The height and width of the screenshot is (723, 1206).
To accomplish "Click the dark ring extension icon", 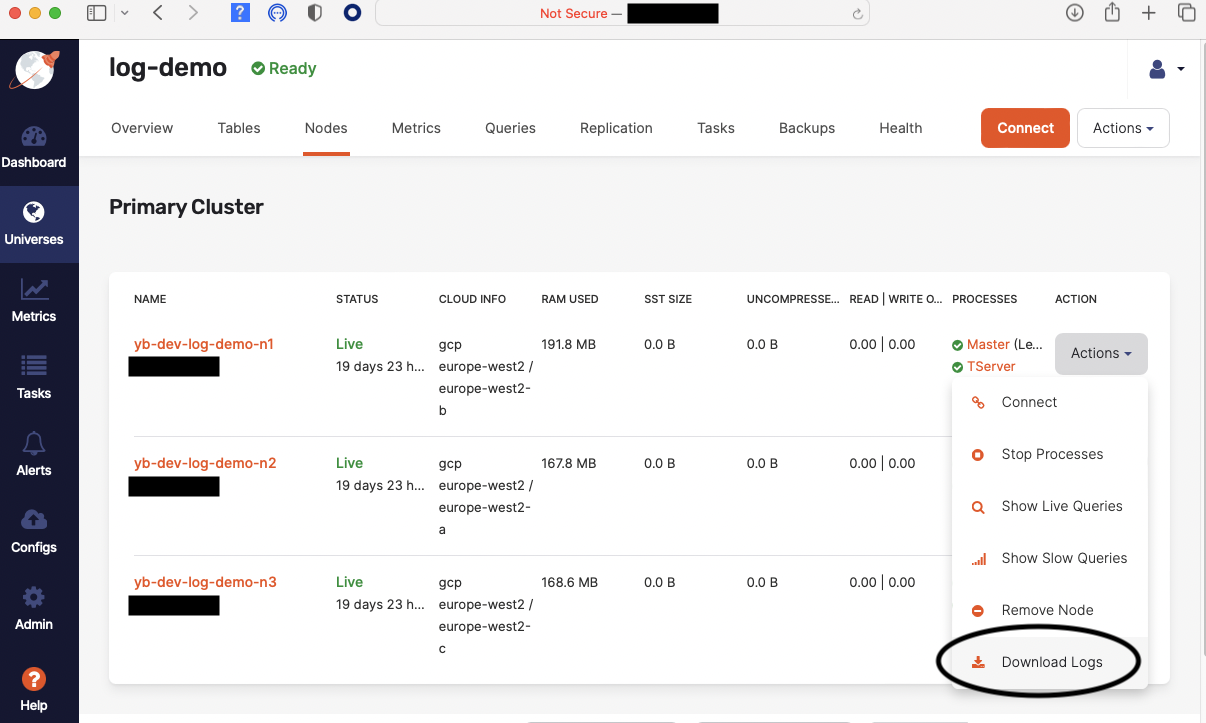I will pos(352,13).
